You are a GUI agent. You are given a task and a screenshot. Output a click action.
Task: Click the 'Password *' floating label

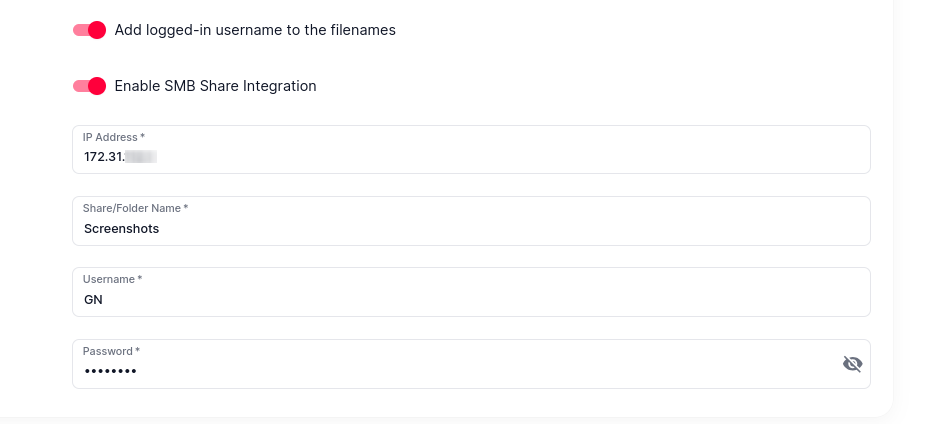pos(111,351)
